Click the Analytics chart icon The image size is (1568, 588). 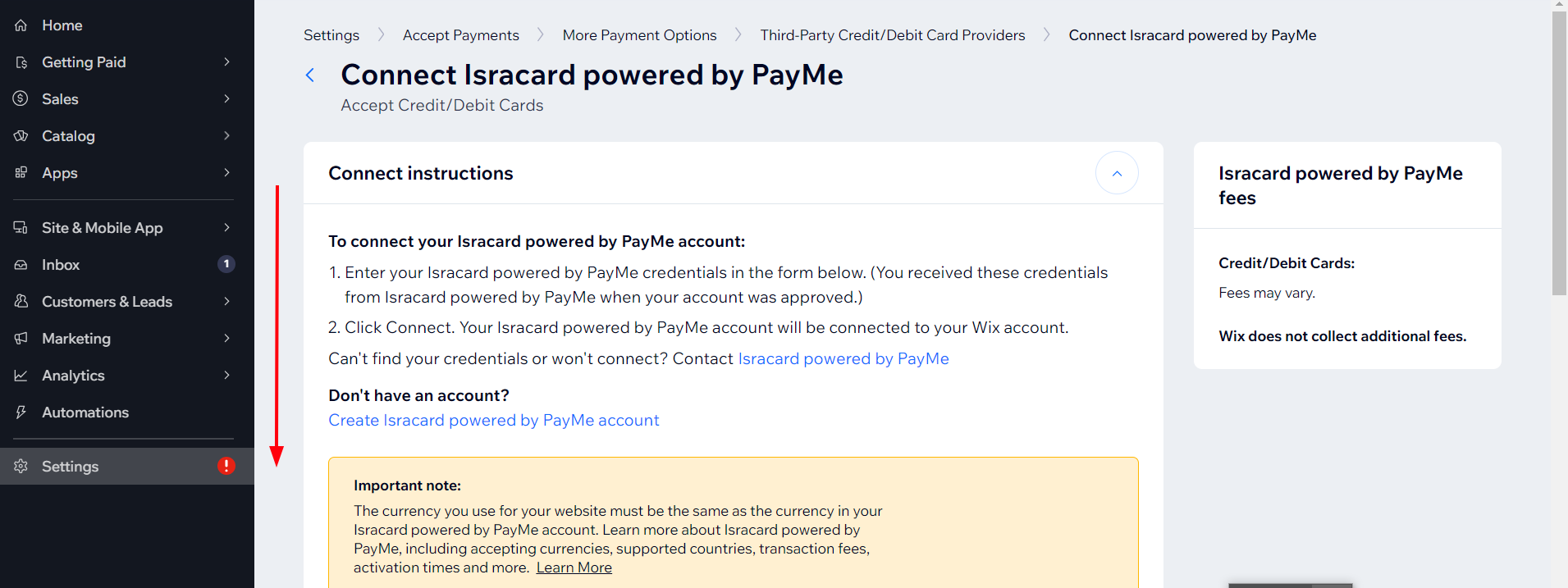point(21,376)
